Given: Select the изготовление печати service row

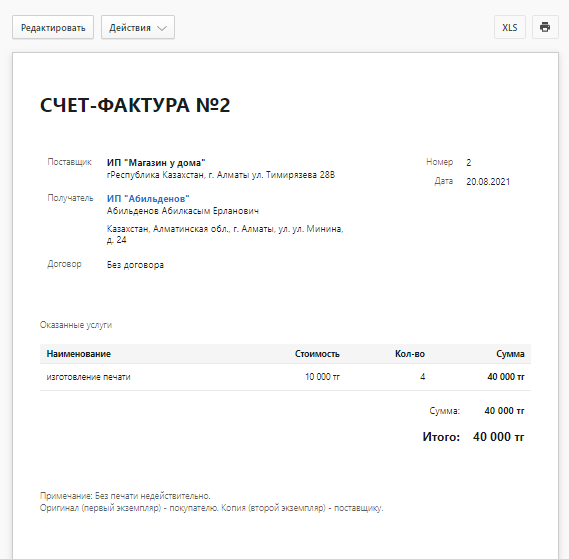Looking at the screenshot, I should pos(285,377).
